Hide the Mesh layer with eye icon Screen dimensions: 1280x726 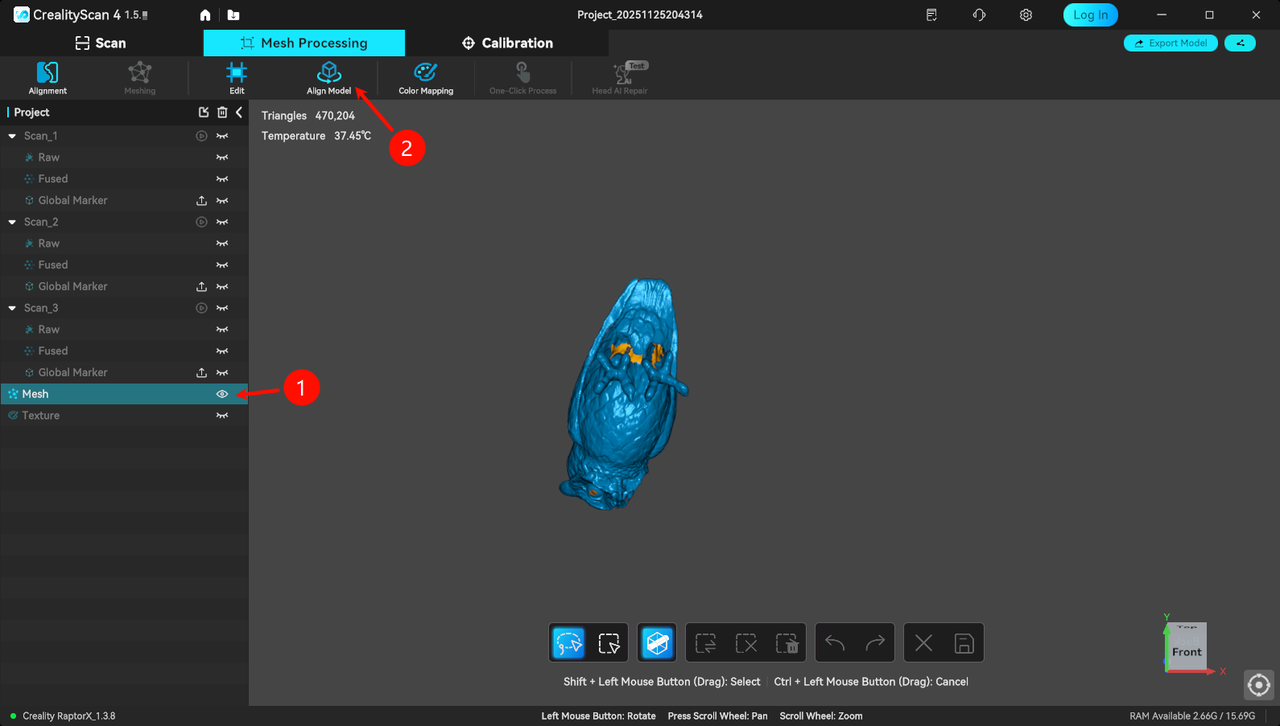222,394
